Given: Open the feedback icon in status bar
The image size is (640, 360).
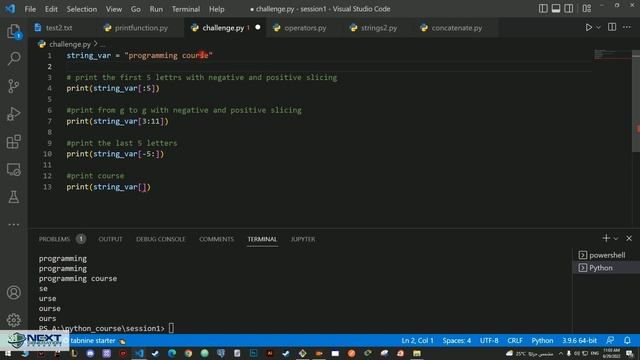Looking at the screenshot, I should (x=610, y=340).
